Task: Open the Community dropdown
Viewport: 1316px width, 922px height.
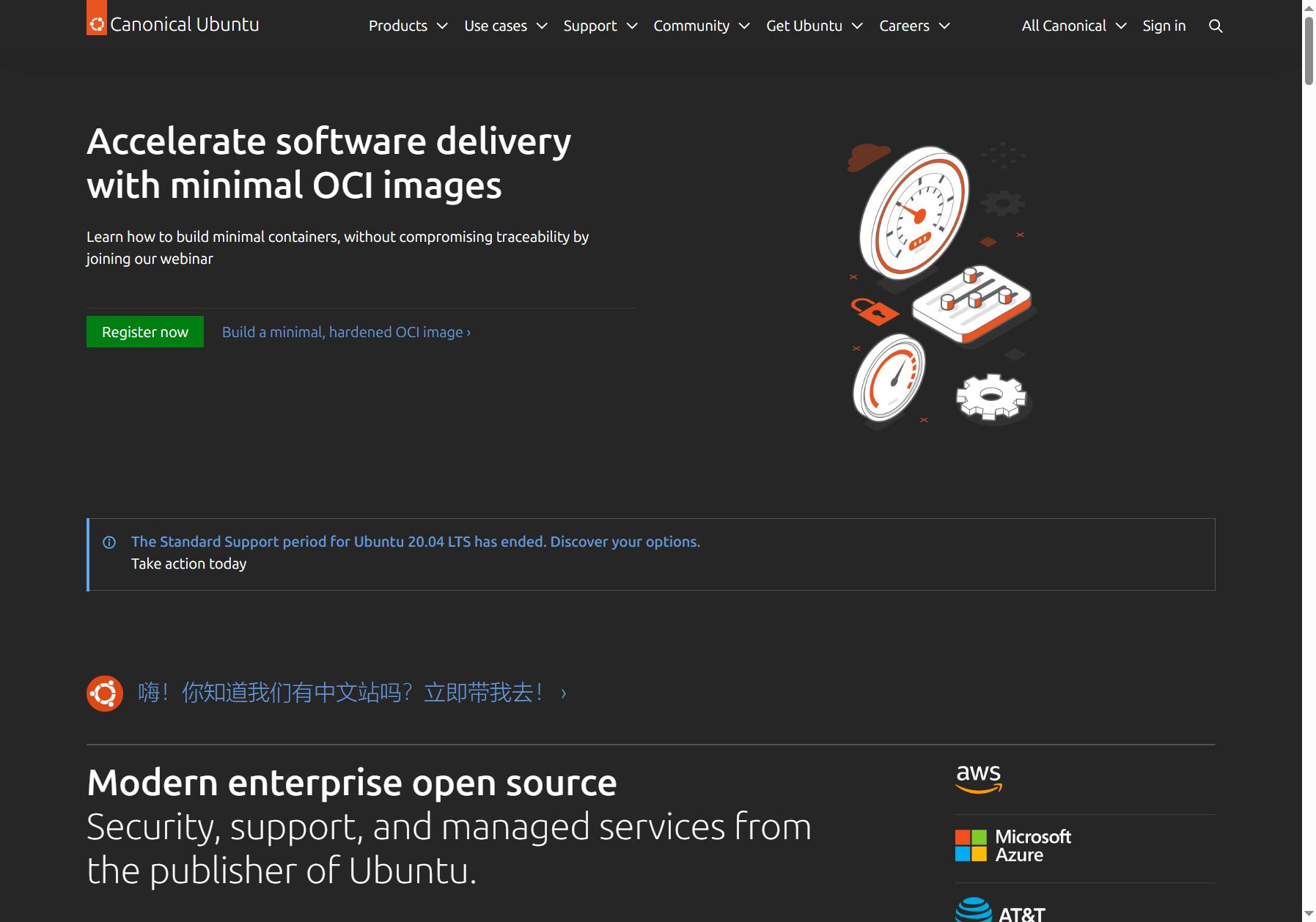Action: coord(702,26)
